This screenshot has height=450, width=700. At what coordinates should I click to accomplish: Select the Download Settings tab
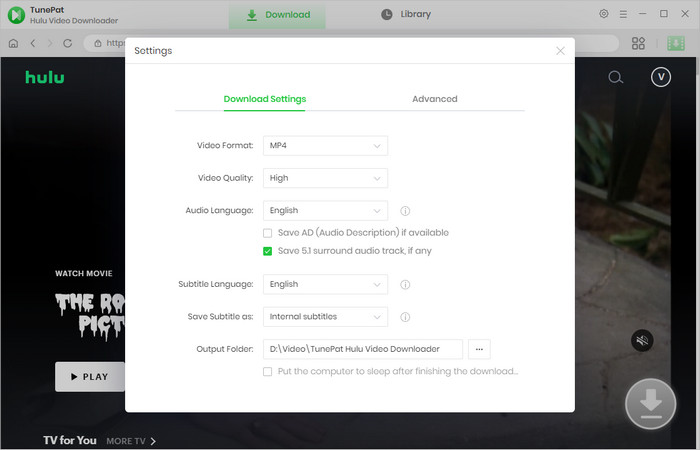coord(265,99)
